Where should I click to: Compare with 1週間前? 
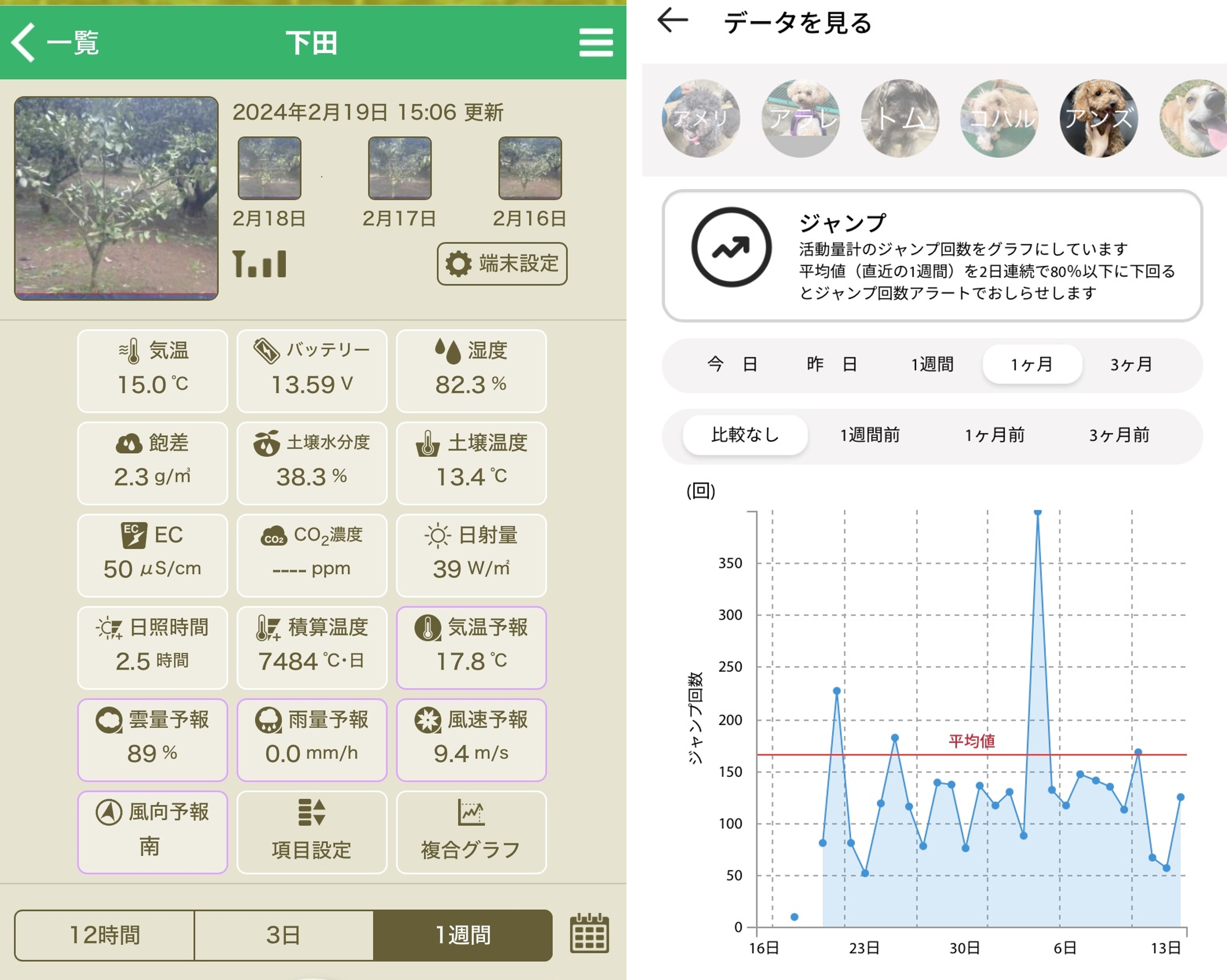coord(870,435)
